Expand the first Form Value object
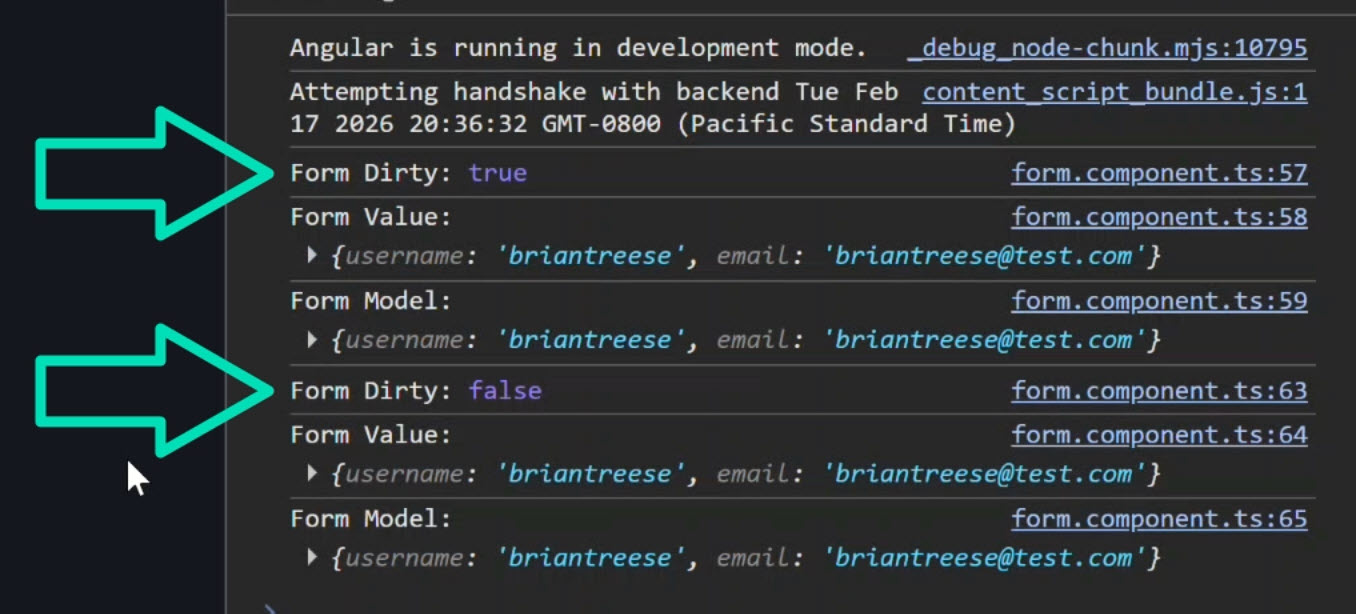Image resolution: width=1356 pixels, height=614 pixels. (311, 255)
